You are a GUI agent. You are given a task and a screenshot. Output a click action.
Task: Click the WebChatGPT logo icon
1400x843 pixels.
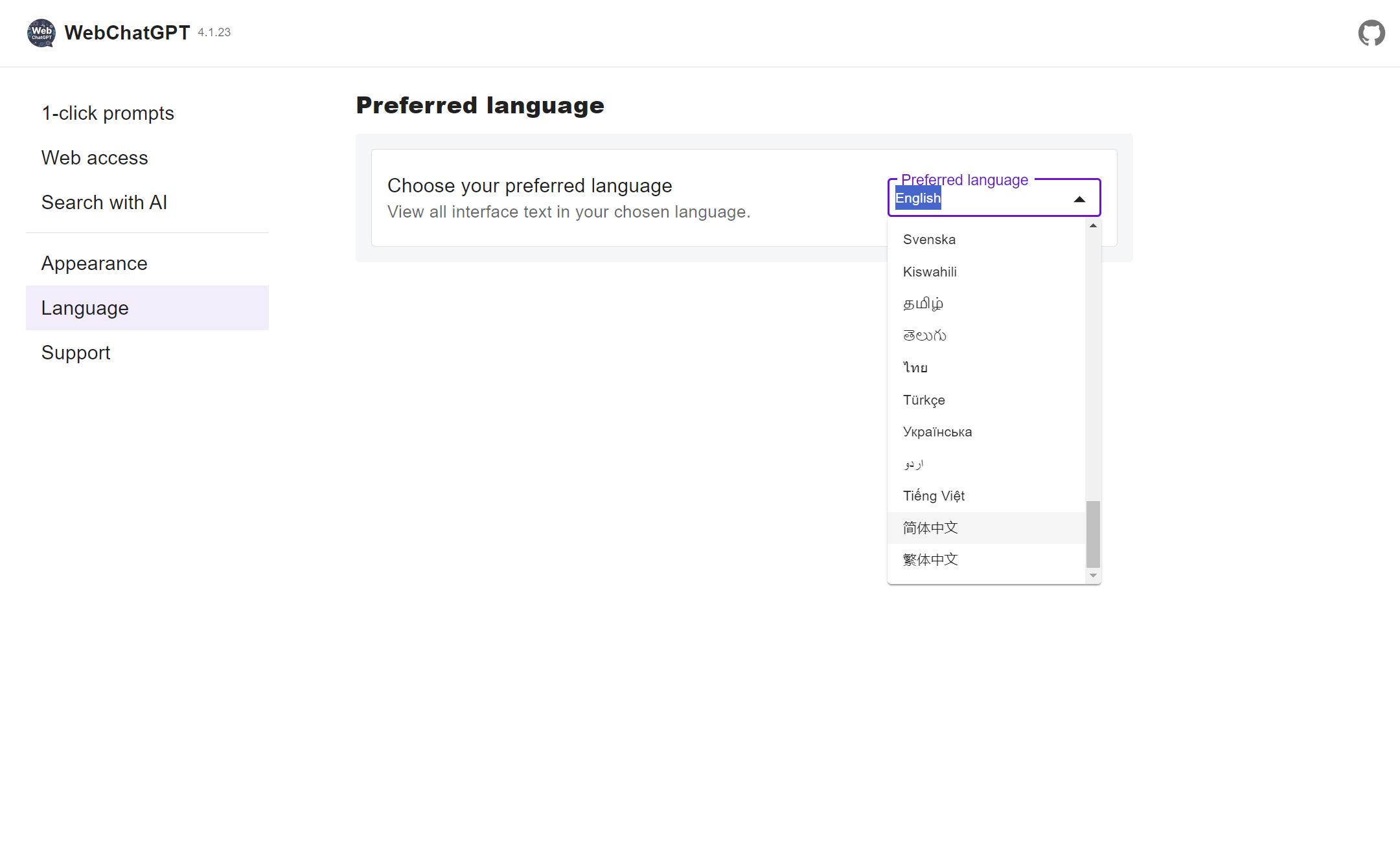pyautogui.click(x=41, y=33)
